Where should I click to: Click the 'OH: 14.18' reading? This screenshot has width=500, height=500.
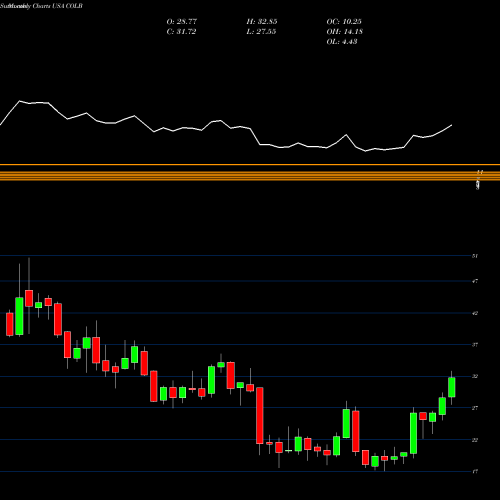(x=345, y=32)
